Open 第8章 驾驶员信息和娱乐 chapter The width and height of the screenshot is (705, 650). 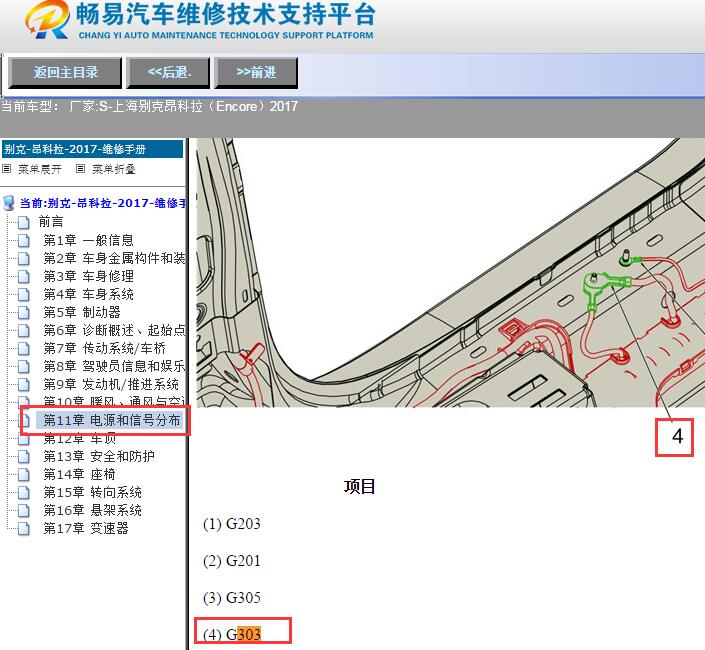(x=114, y=366)
